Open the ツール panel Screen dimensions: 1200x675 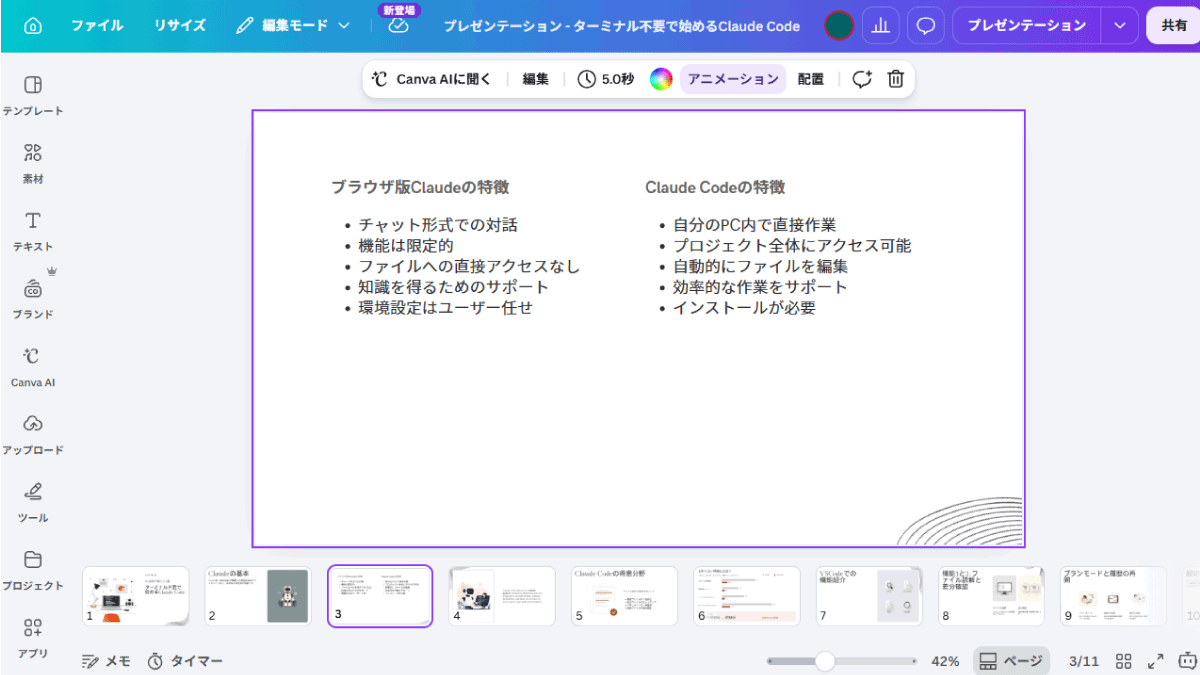(x=32, y=502)
